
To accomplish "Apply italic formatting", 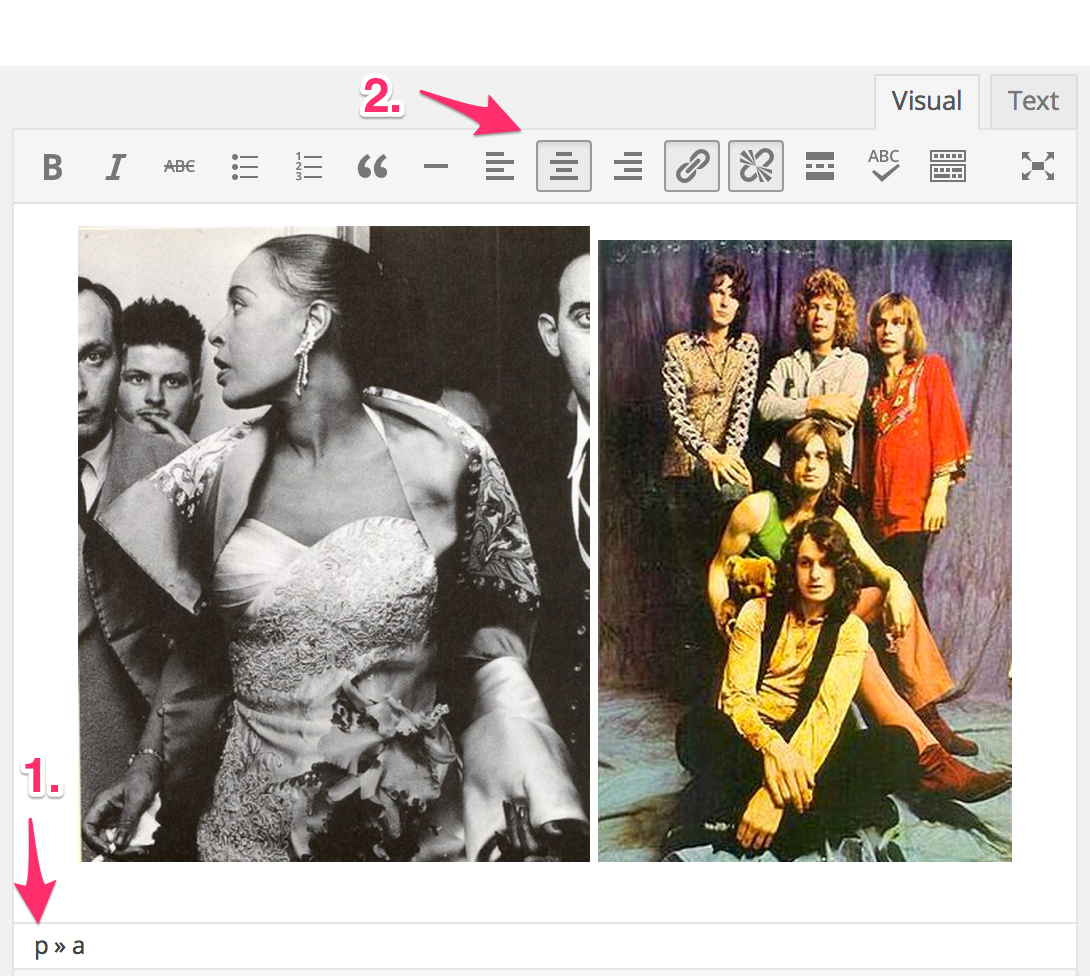I will (x=116, y=167).
